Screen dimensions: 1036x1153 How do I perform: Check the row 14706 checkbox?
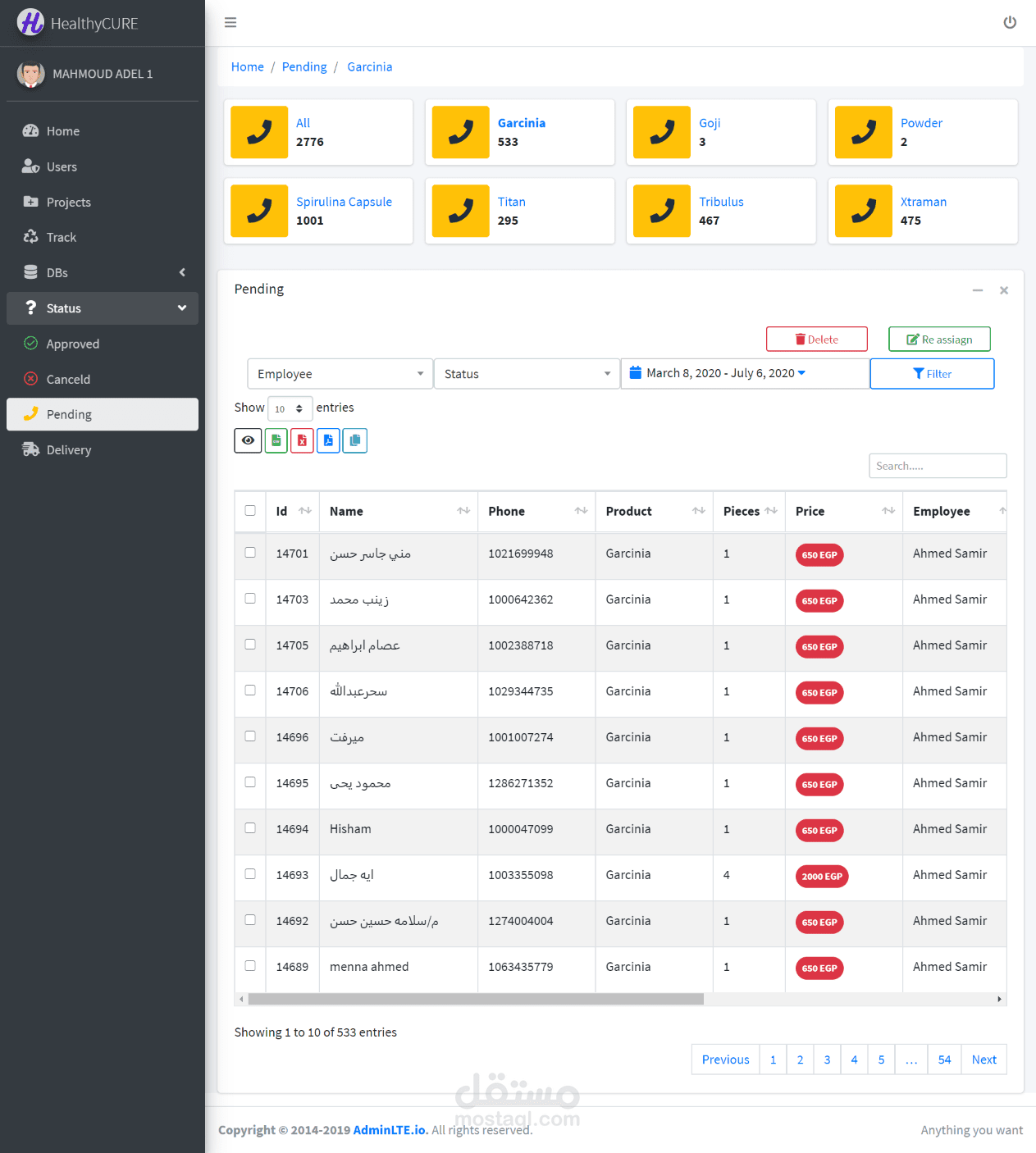[x=250, y=690]
